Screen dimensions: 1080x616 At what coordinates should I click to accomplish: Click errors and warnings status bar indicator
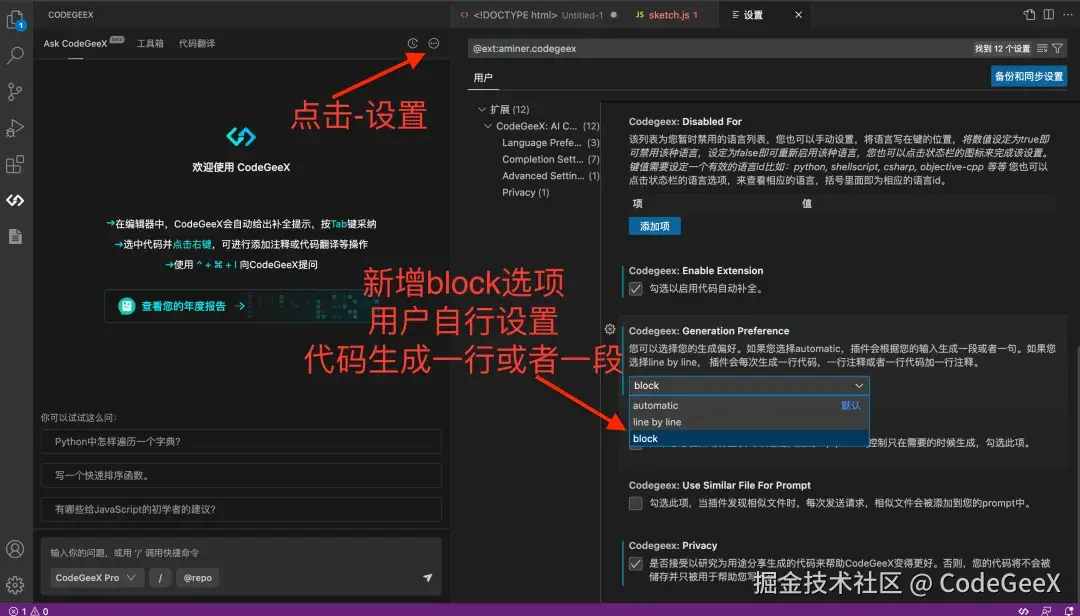point(28,610)
